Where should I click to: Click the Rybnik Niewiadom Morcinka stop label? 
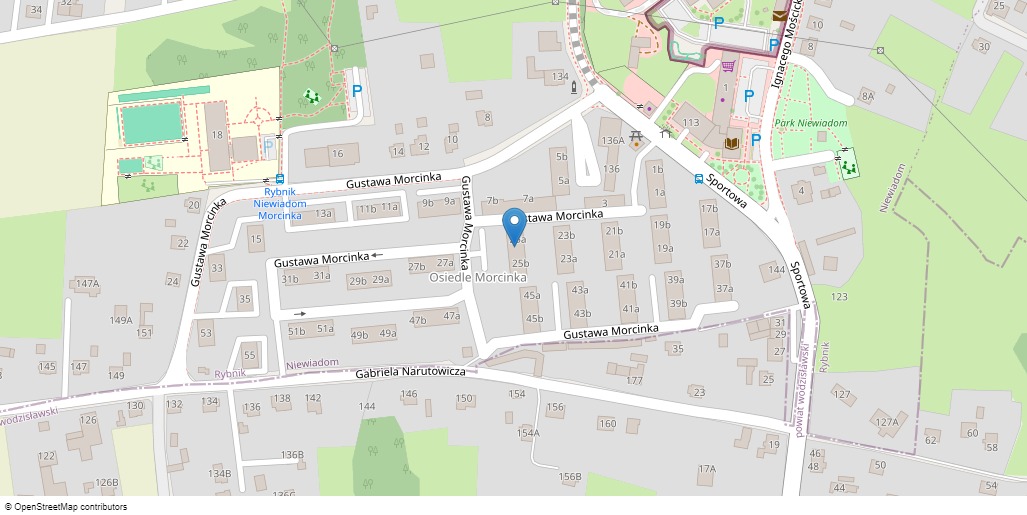point(280,204)
